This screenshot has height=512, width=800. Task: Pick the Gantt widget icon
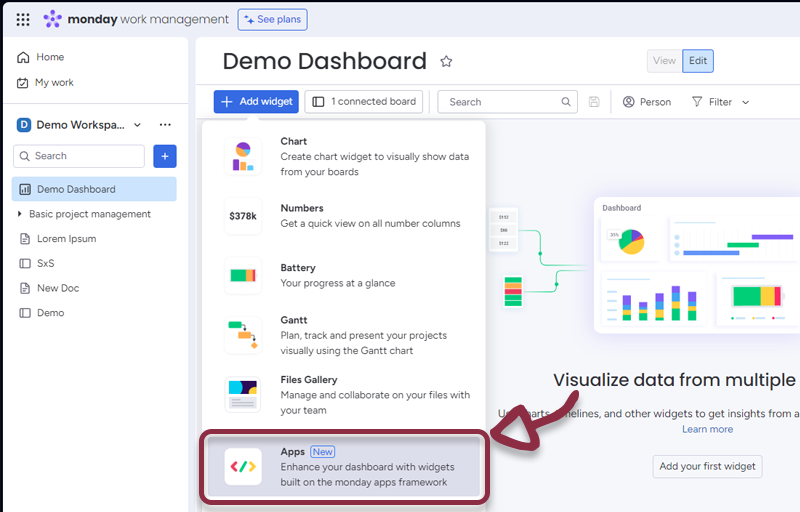243,335
